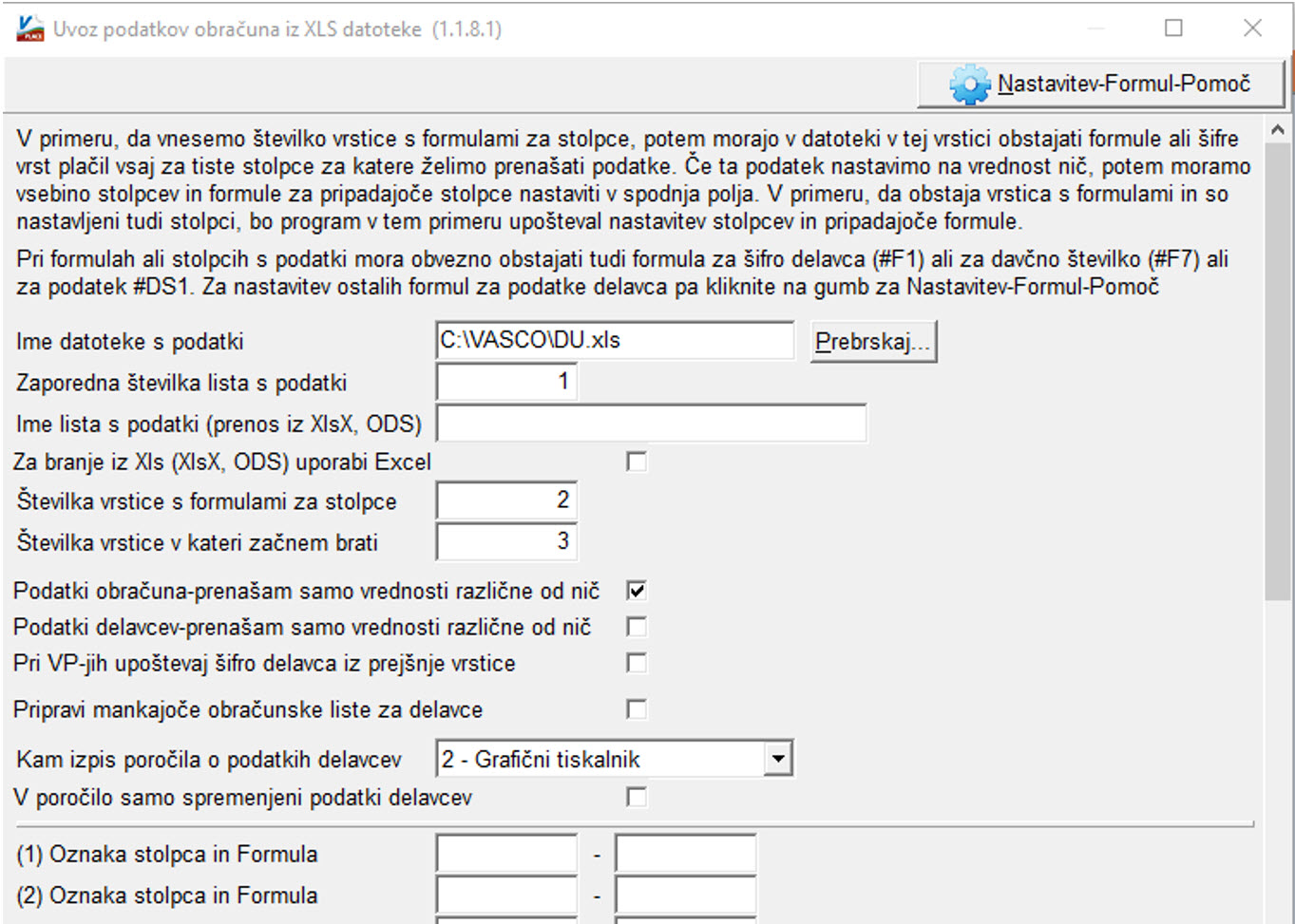
Task: Click the Vasco app icon in title bar
Action: pyautogui.click(x=30, y=28)
